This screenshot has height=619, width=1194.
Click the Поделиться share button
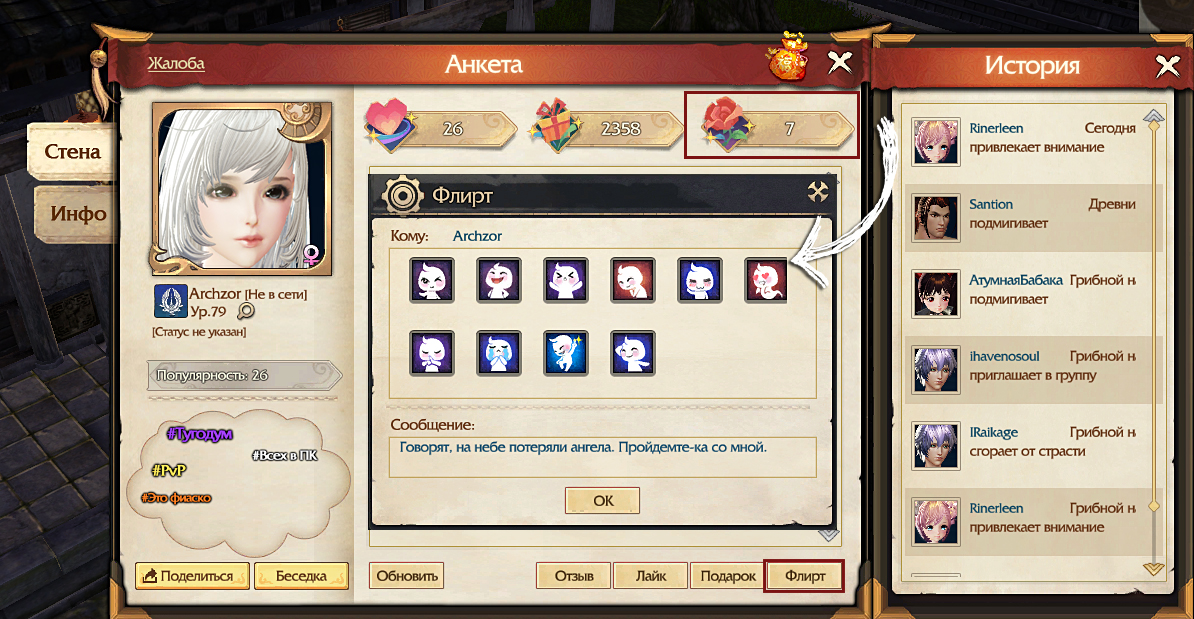192,576
